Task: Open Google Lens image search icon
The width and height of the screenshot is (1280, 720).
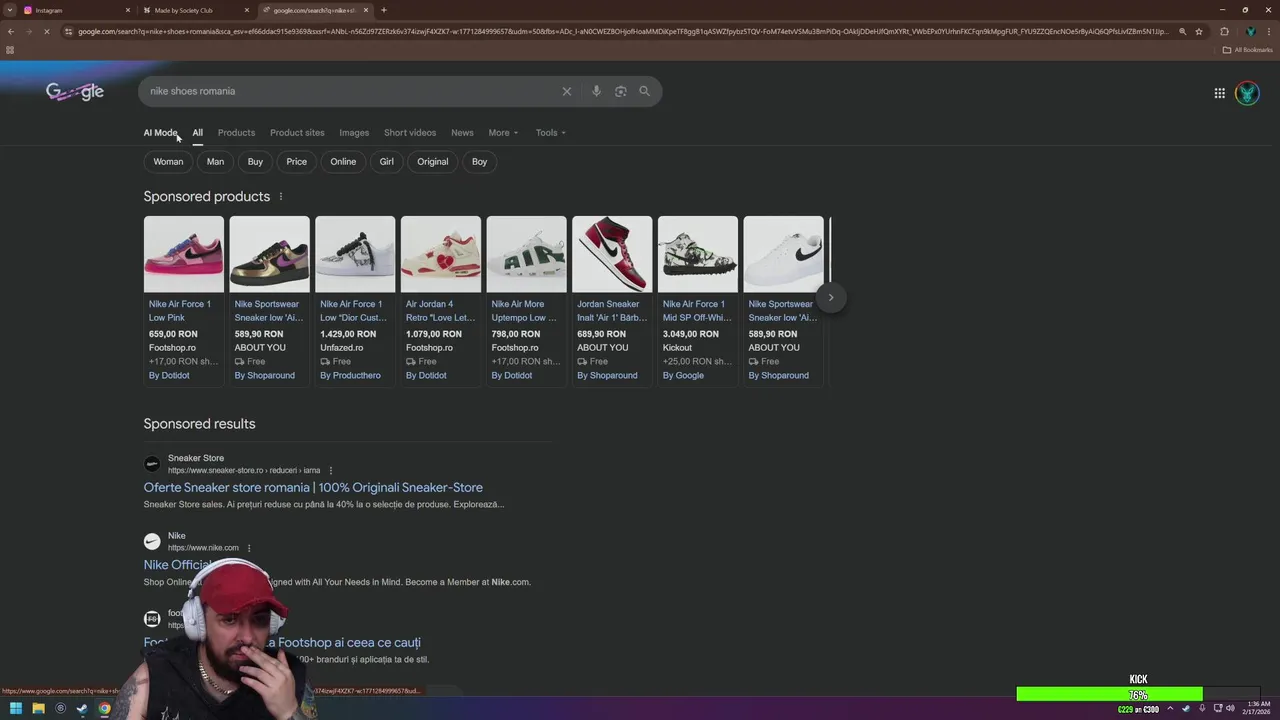Action: click(621, 91)
